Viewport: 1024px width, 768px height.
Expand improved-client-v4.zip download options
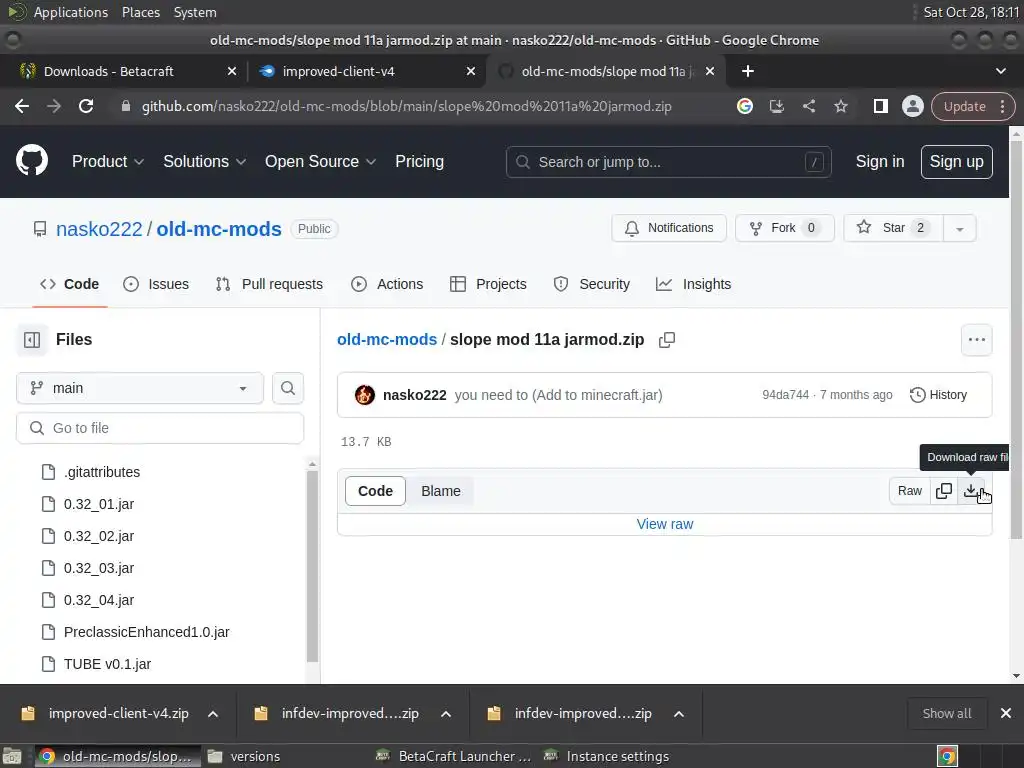pyautogui.click(x=213, y=713)
